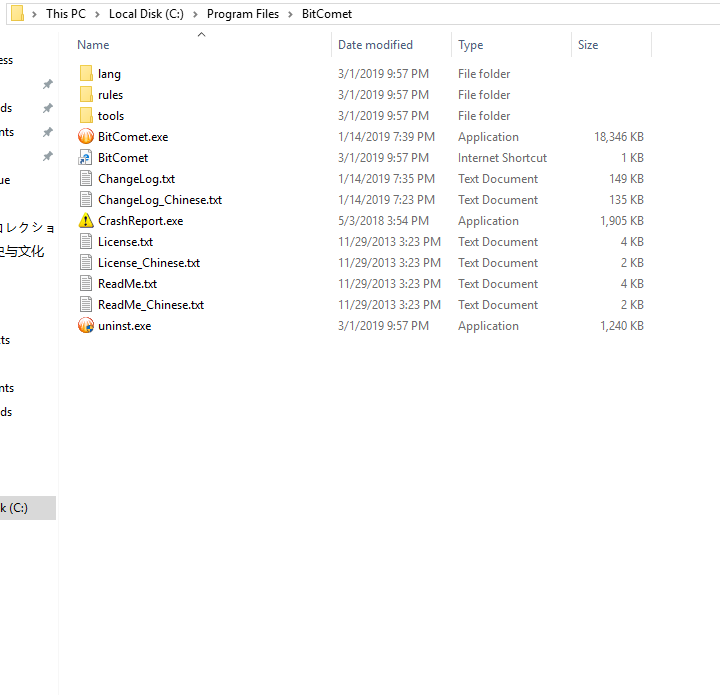The image size is (720, 695).
Task: Sort by Name column header
Action: click(93, 45)
